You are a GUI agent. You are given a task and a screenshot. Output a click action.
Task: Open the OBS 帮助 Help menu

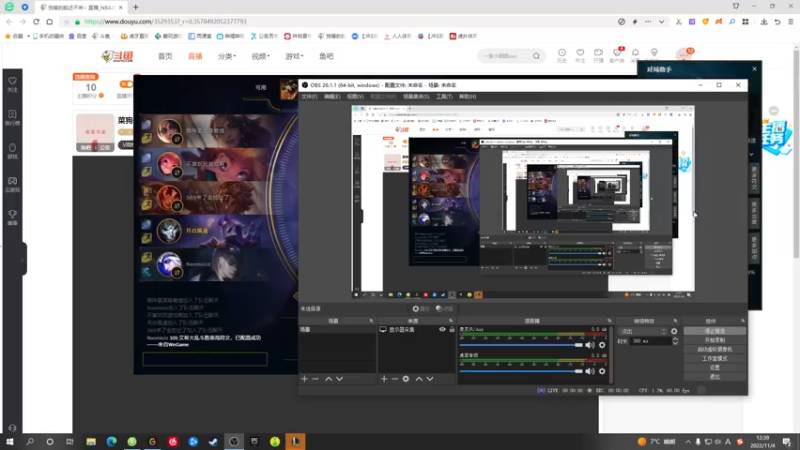[467, 96]
